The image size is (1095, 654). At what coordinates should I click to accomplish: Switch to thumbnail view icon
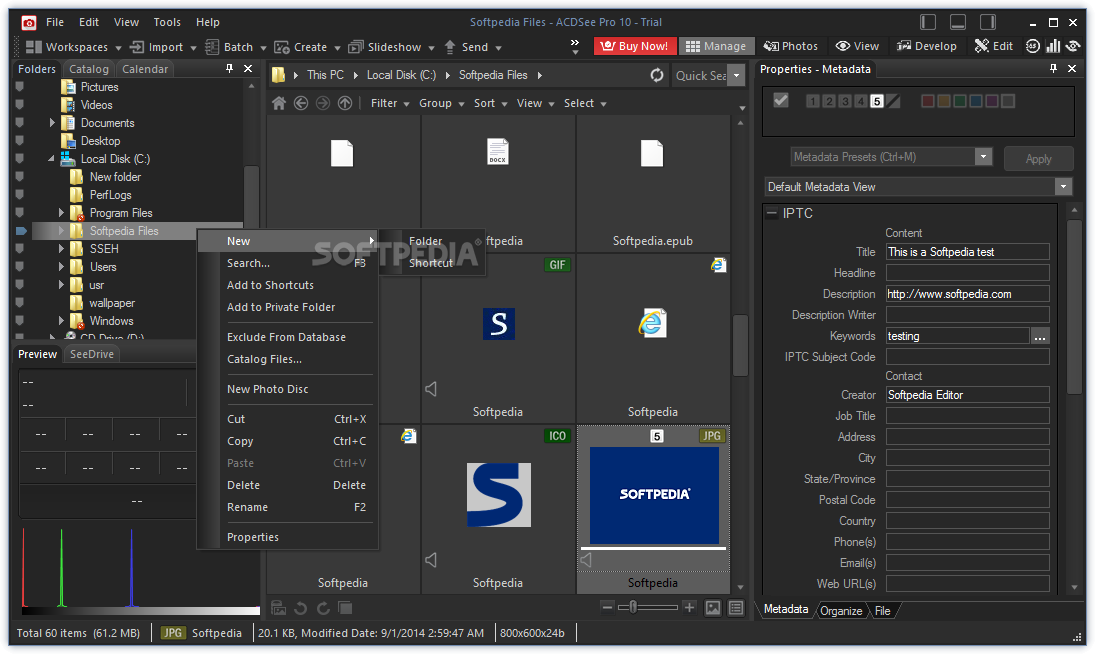tap(713, 608)
